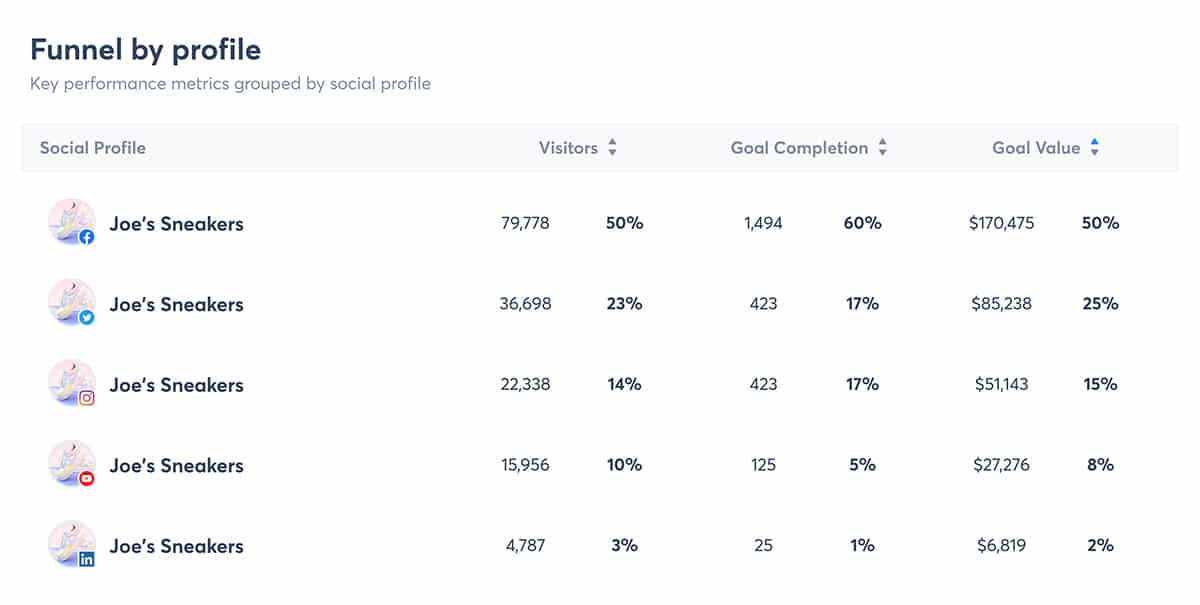
Task: Open the LinkedIn Joe's Sneakers profile link
Action: point(176,546)
